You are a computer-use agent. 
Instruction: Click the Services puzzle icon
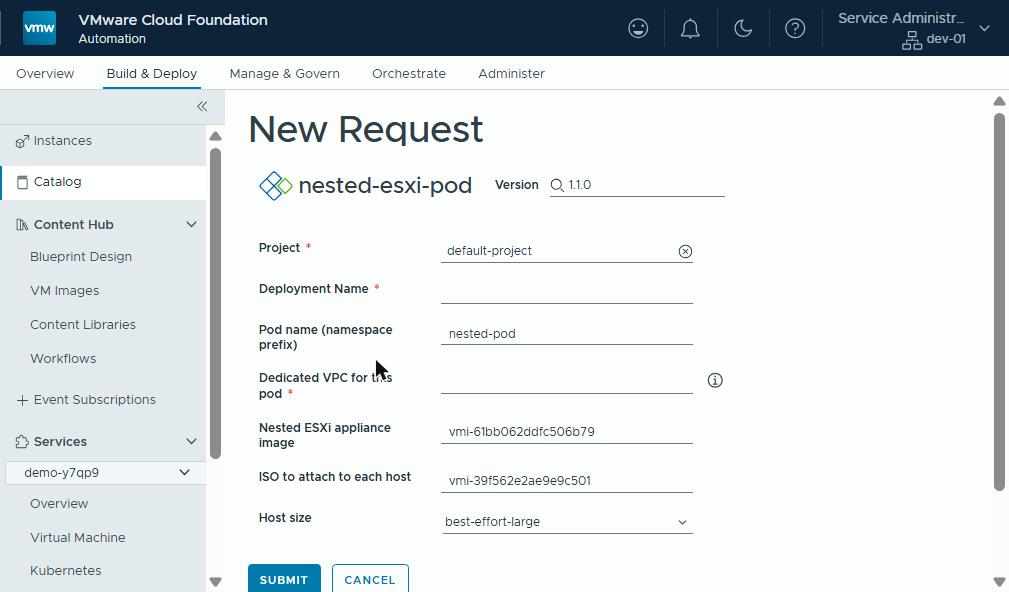[22, 441]
